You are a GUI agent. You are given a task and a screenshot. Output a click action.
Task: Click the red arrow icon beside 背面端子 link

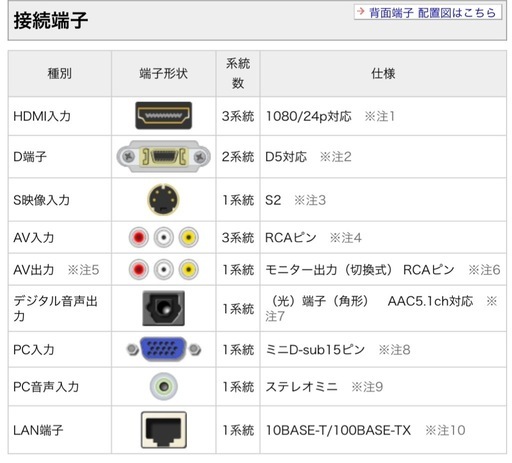click(x=361, y=12)
